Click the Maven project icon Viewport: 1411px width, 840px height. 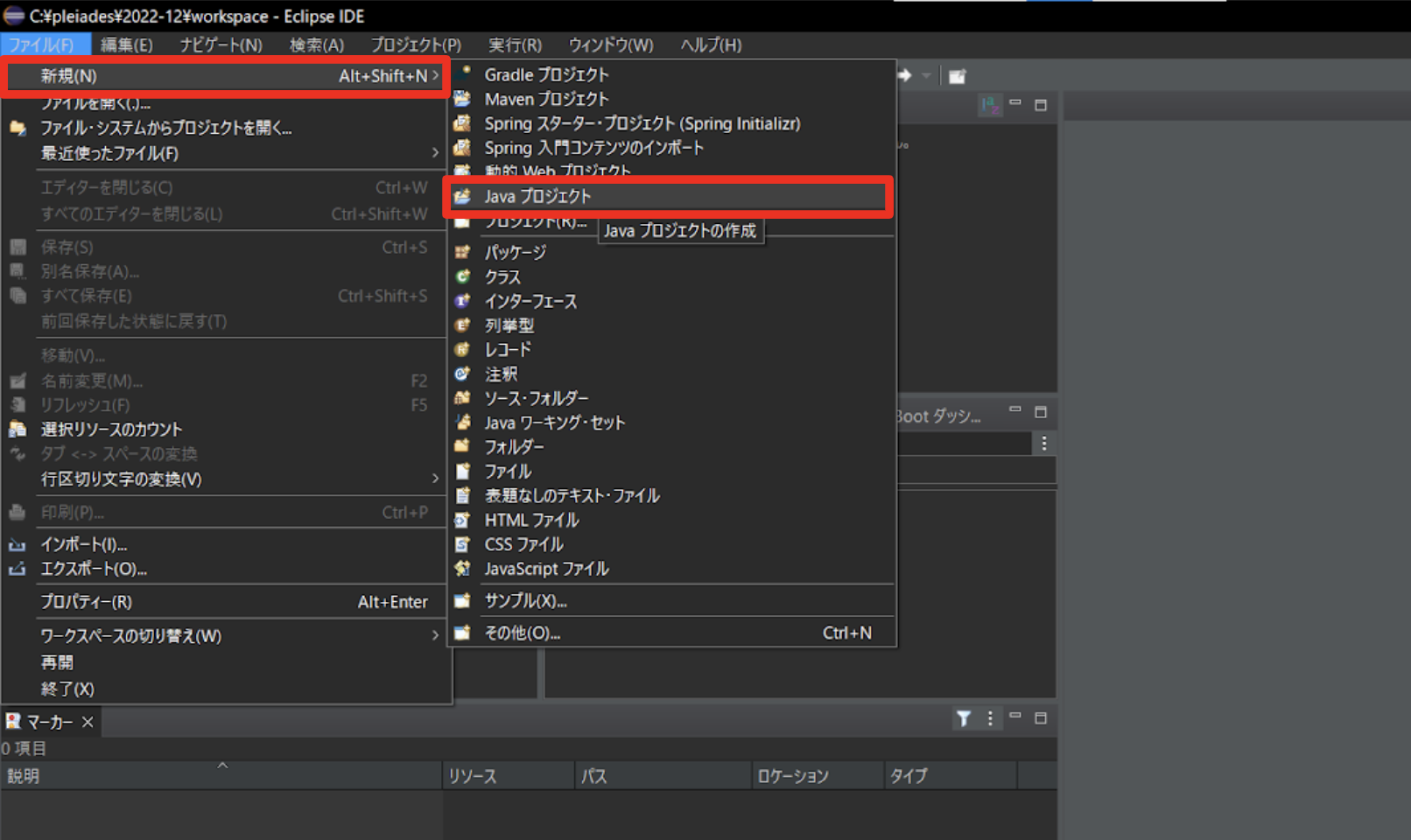tap(462, 98)
